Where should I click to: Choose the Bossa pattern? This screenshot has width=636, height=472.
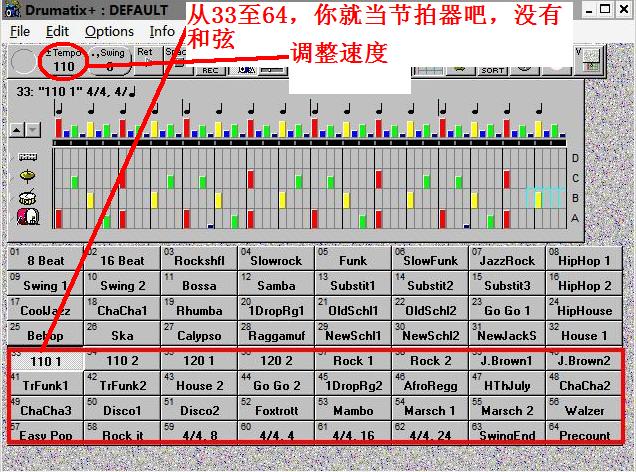tap(199, 283)
